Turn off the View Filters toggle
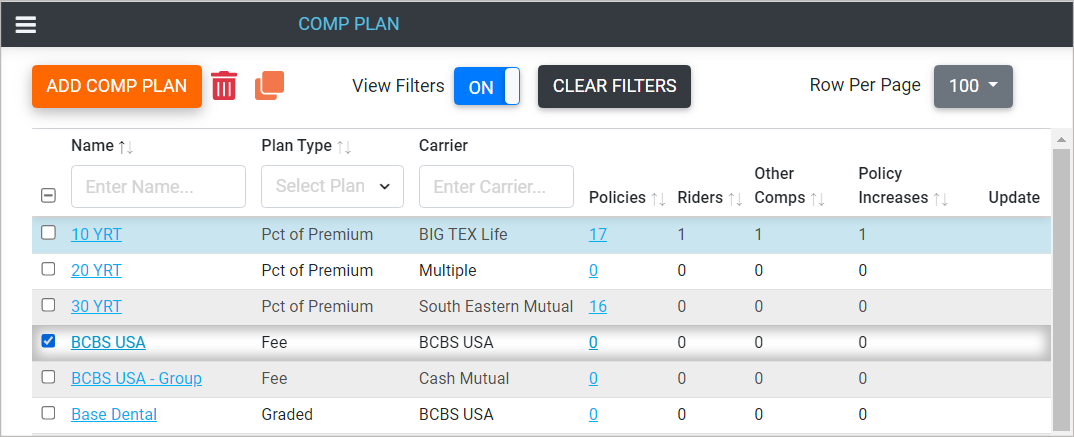 click(x=487, y=87)
